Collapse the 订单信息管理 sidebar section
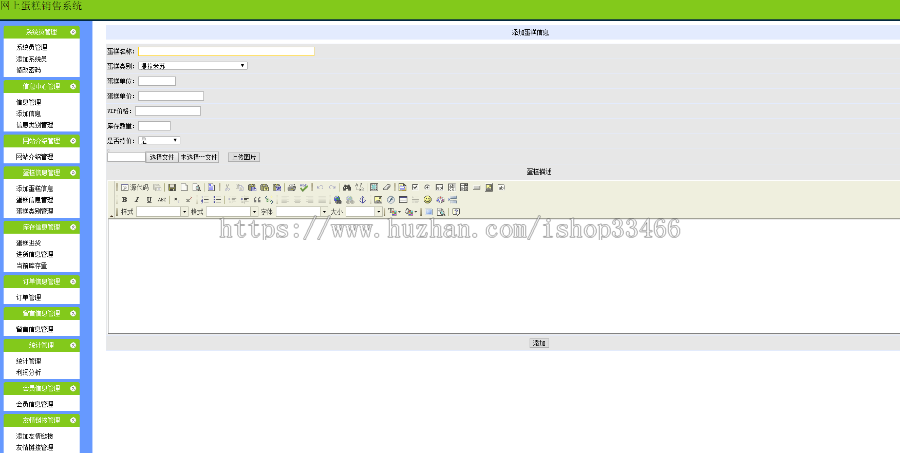The image size is (900, 453). tap(73, 282)
